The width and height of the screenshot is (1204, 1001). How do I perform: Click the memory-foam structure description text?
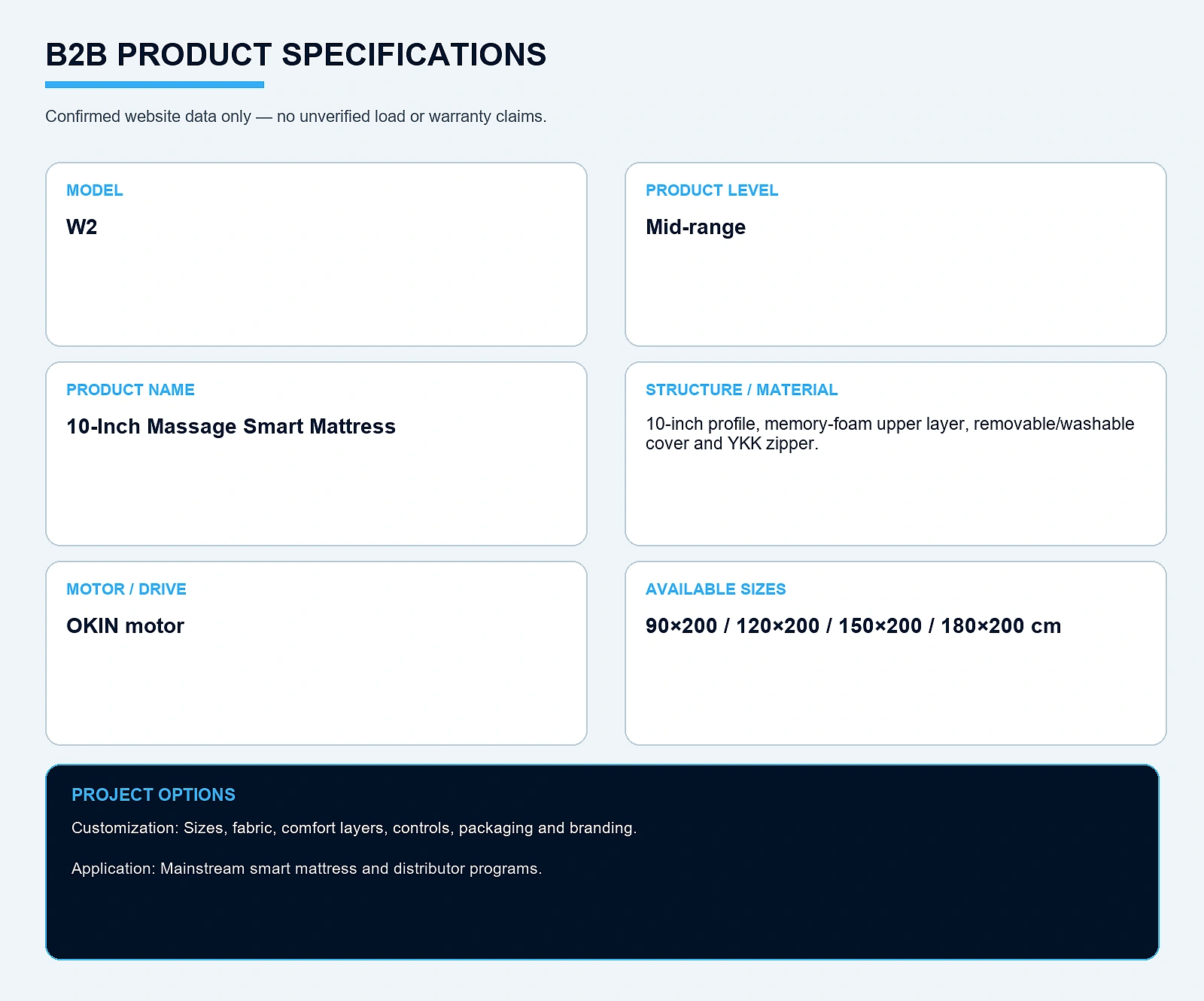(x=889, y=434)
